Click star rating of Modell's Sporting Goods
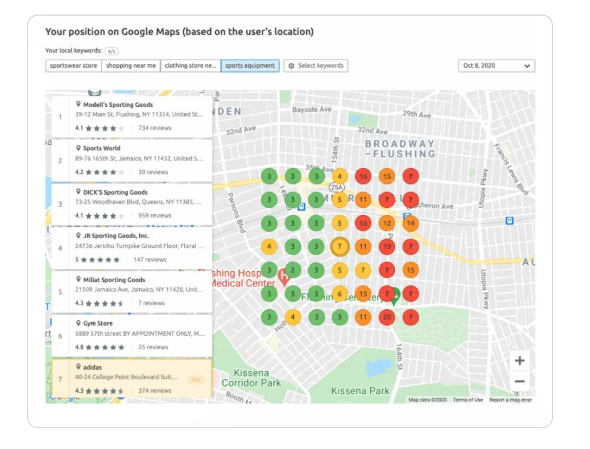The image size is (590, 449). point(105,128)
